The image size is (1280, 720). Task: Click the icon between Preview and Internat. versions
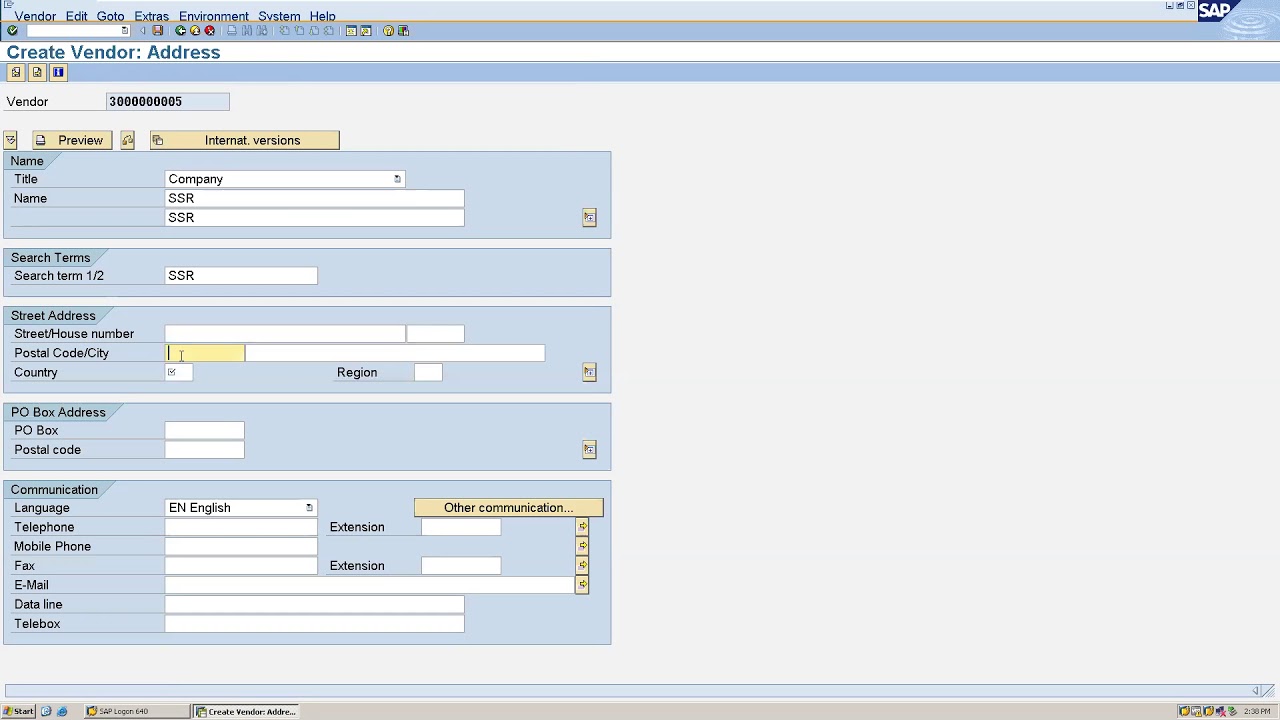tap(128, 140)
